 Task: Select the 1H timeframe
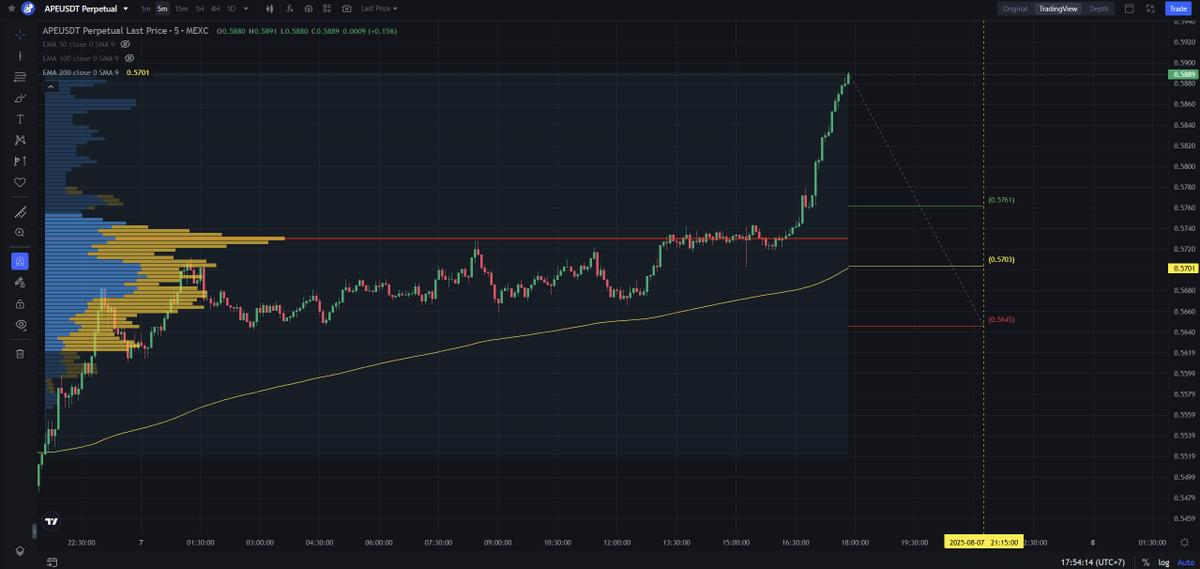coord(199,8)
